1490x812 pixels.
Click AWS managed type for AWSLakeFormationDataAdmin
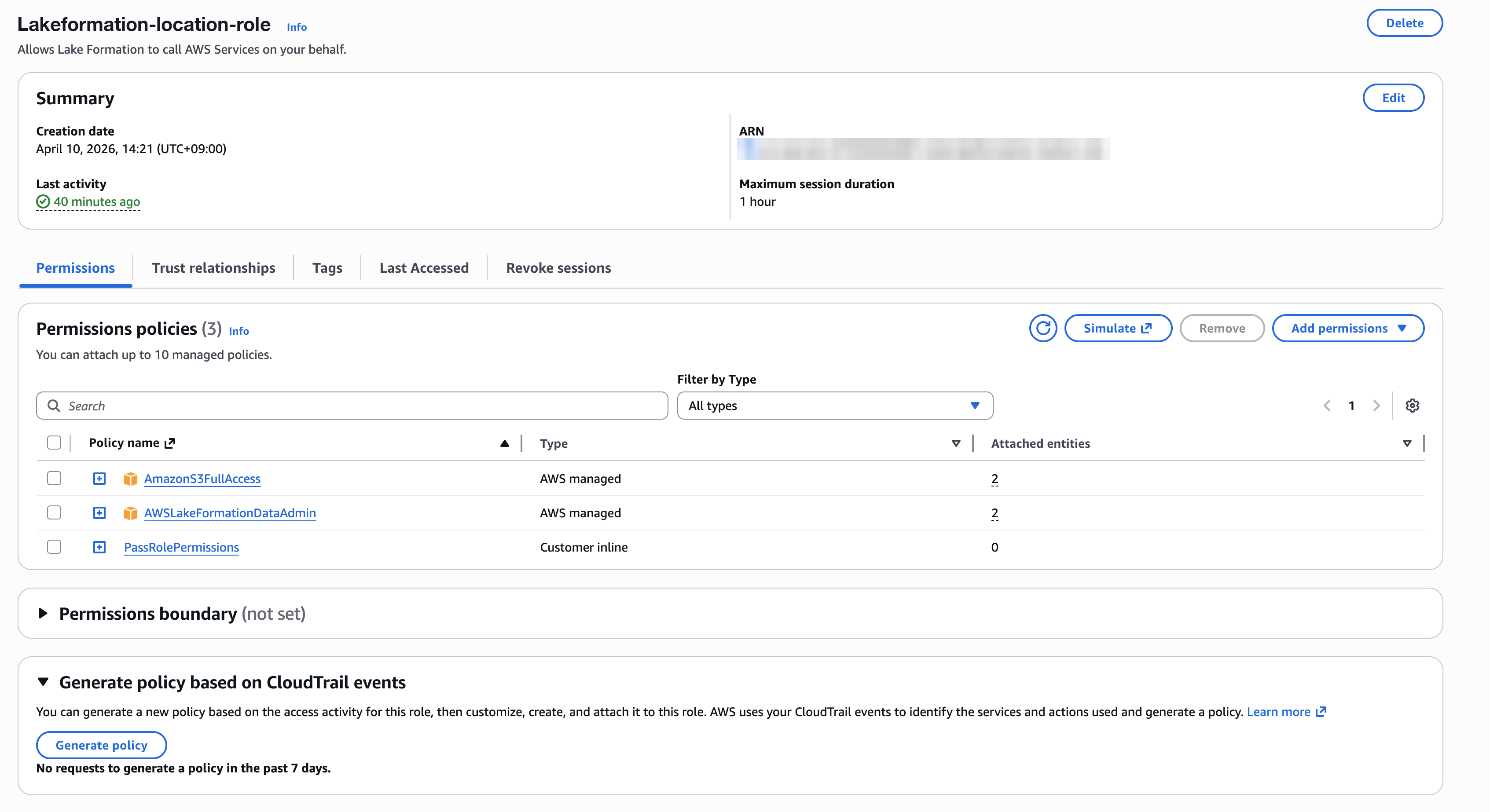click(x=580, y=513)
